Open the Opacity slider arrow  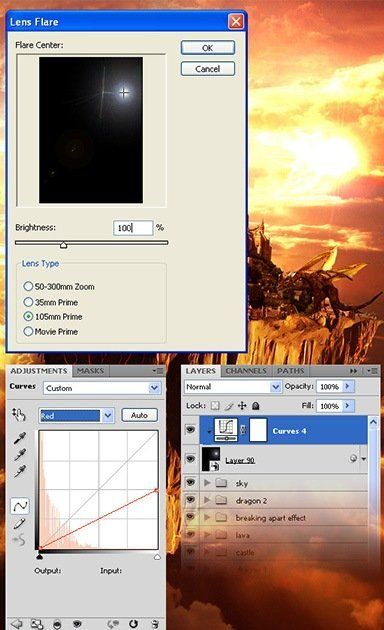click(x=347, y=387)
